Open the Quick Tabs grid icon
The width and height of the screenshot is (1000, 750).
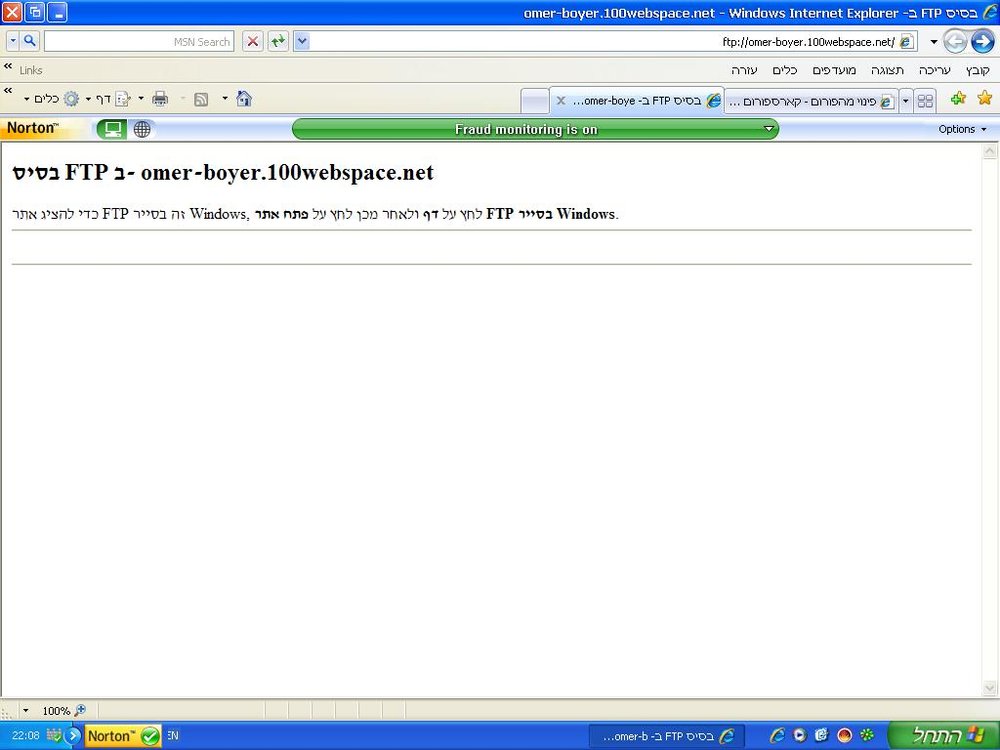click(x=925, y=101)
